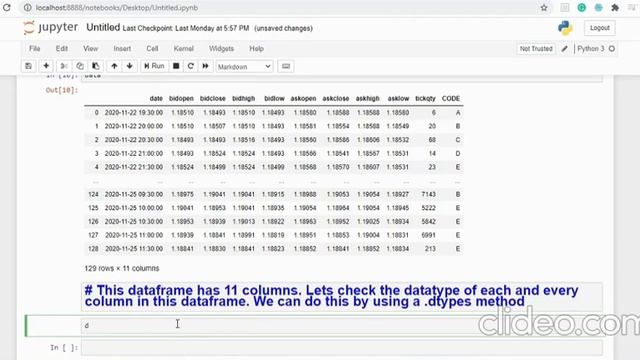640x360 pixels.
Task: Restart kernel and run all cells icon
Action: [x=205, y=66]
